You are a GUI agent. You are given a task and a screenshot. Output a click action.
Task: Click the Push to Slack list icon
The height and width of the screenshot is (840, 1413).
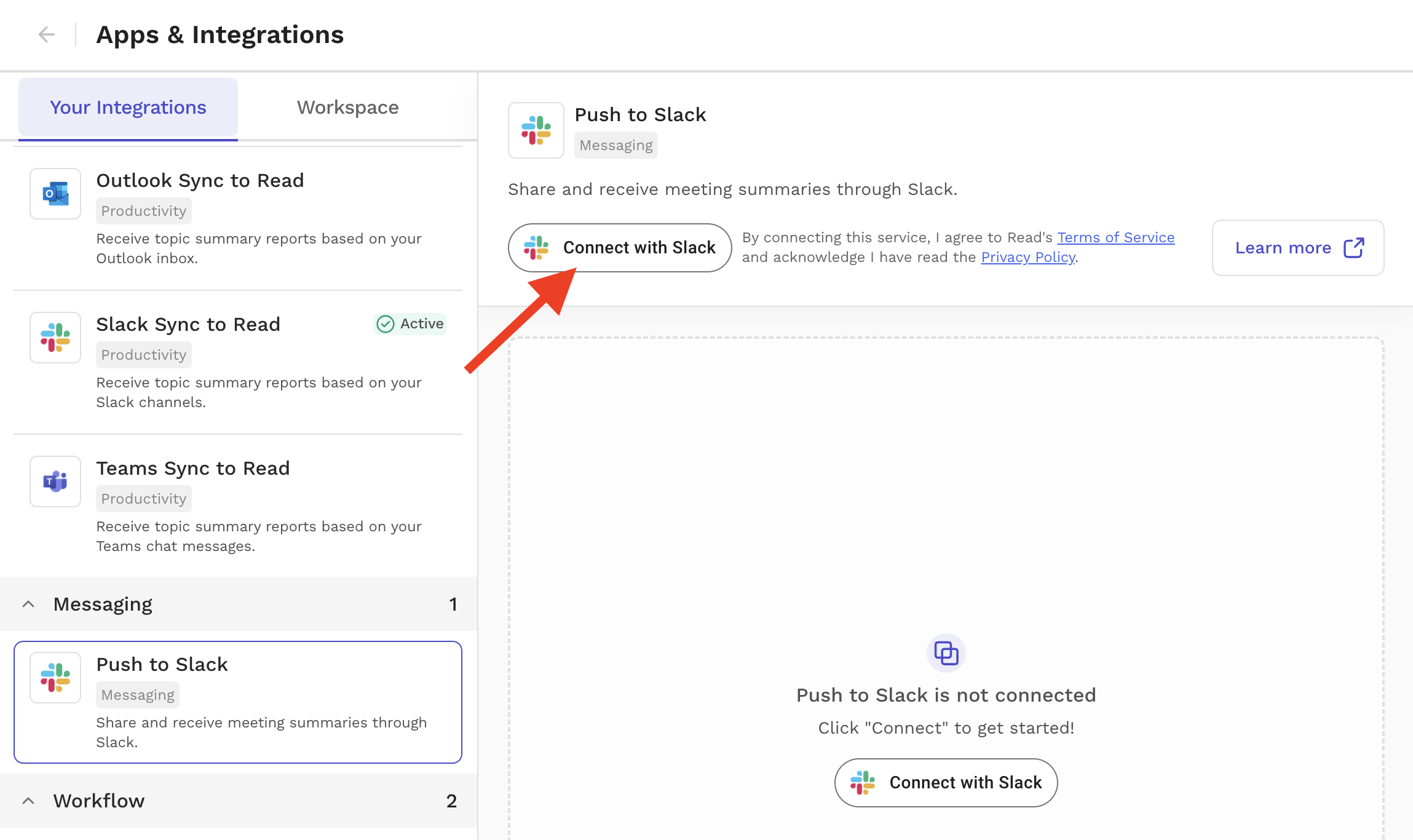pos(55,678)
